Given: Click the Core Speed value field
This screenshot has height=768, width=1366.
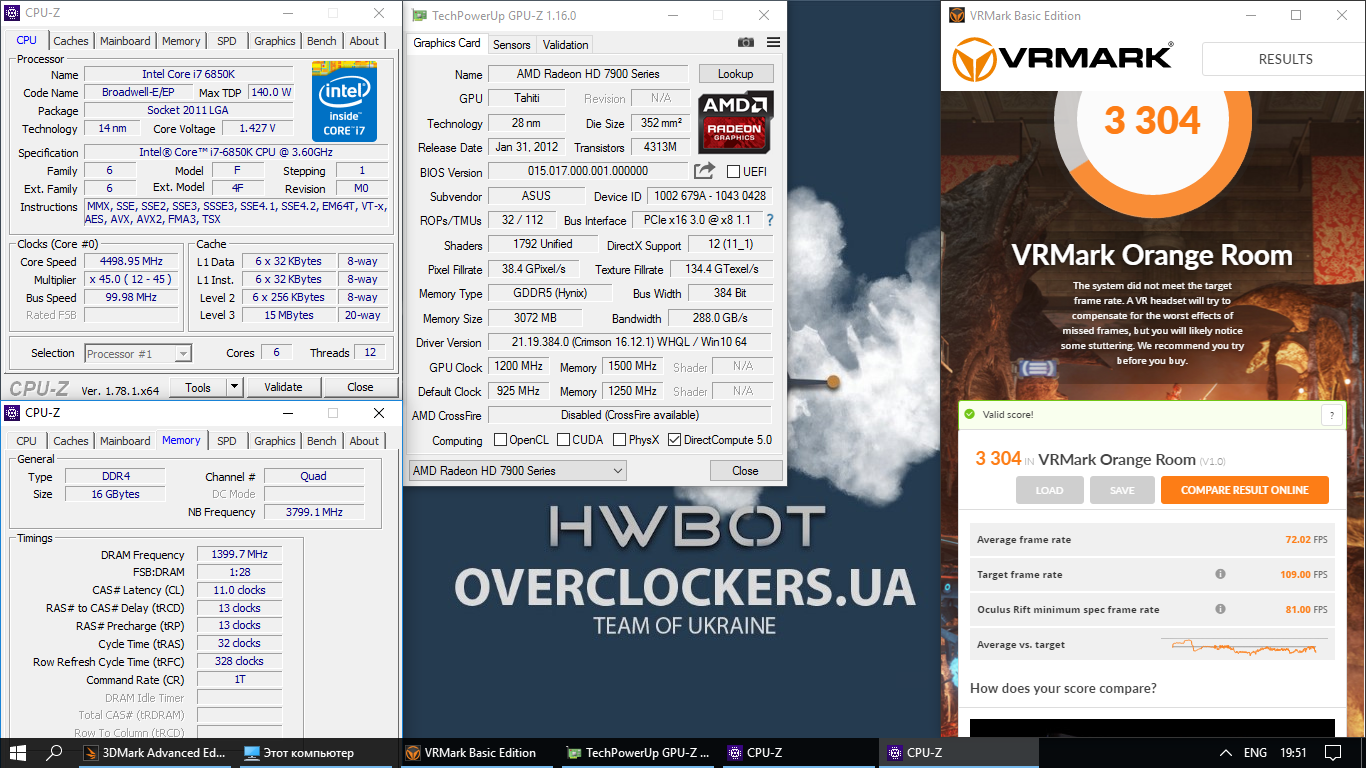Looking at the screenshot, I should [x=129, y=262].
